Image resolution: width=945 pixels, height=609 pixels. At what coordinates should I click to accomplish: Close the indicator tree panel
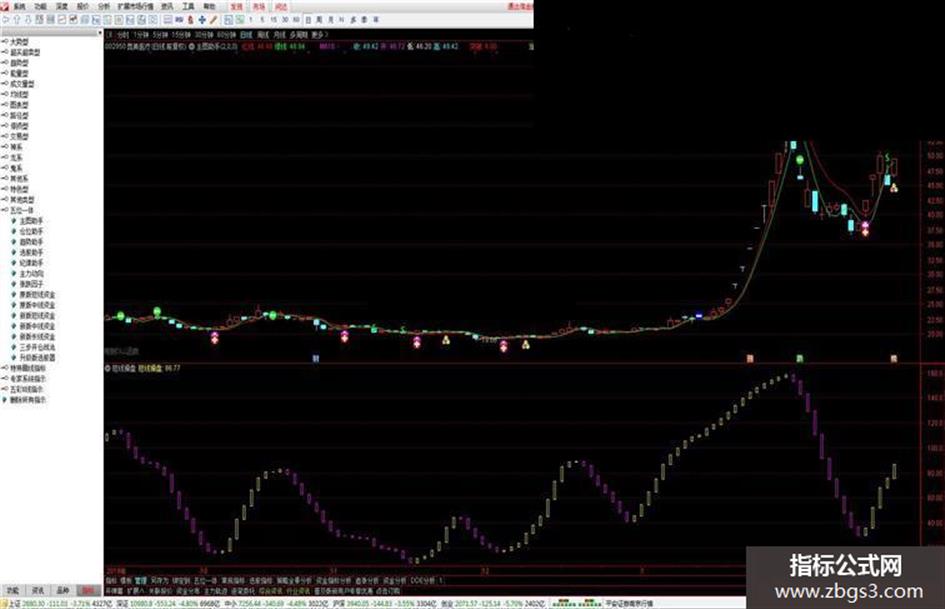[x=99, y=33]
